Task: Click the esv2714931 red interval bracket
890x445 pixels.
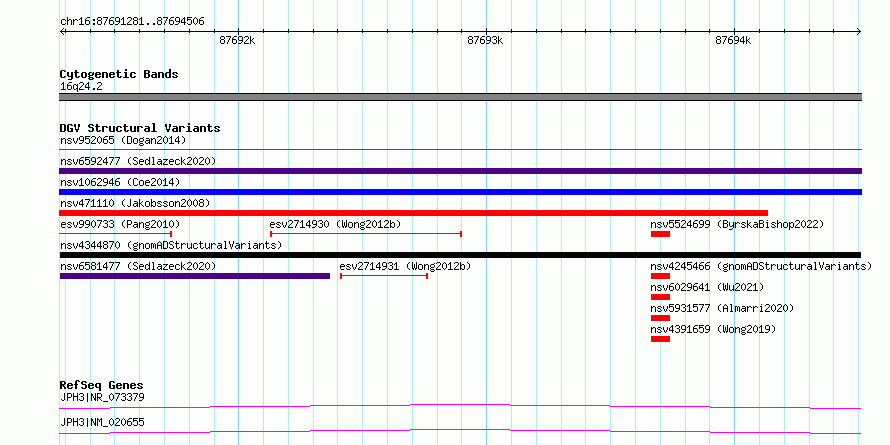Action: point(384,276)
